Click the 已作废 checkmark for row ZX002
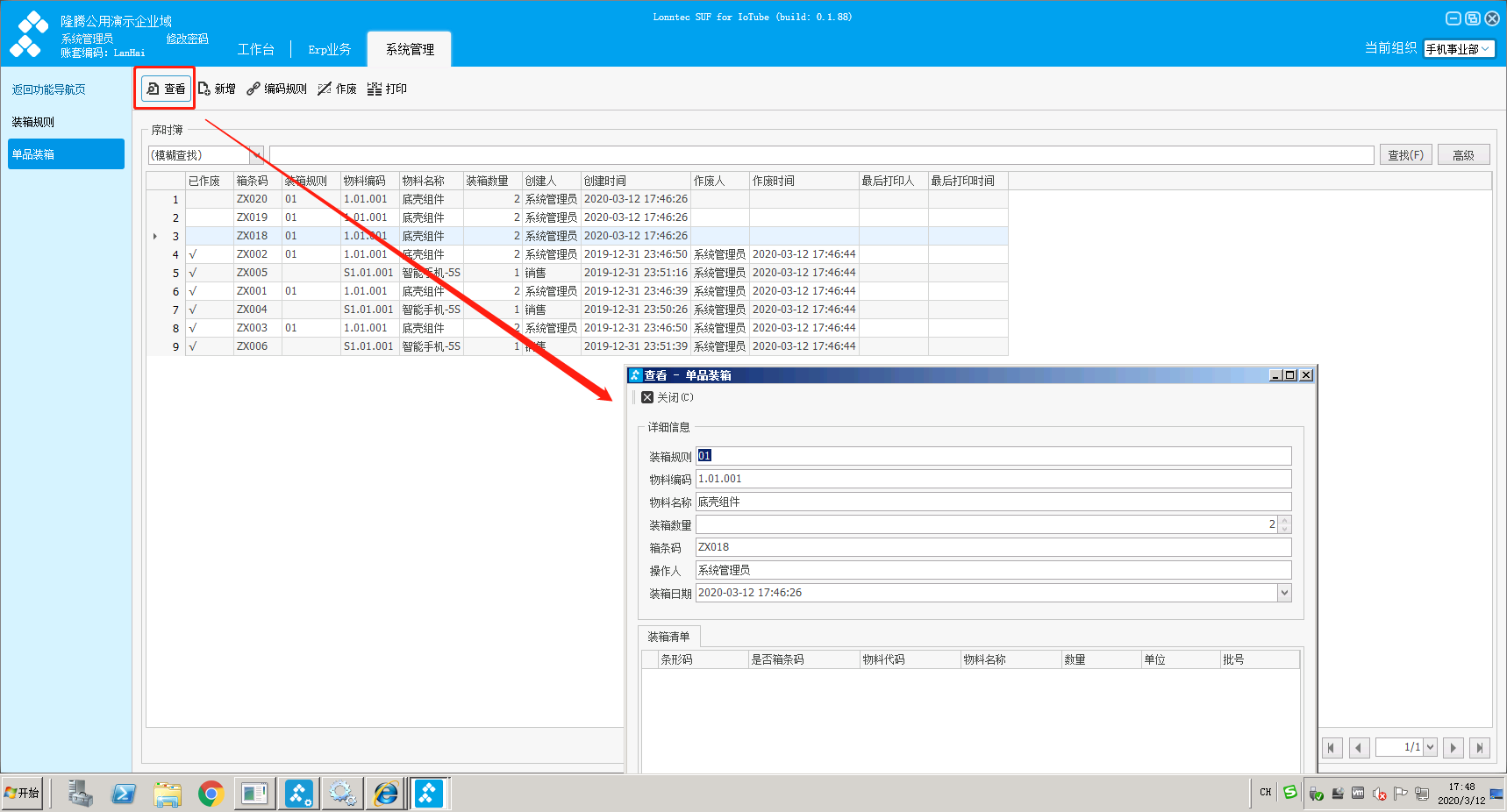1507x812 pixels. coord(193,254)
